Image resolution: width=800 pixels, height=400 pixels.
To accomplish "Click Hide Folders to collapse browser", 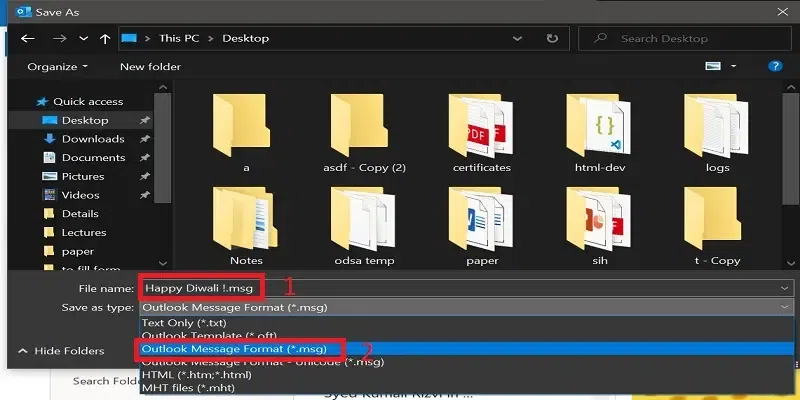I will pos(61,351).
